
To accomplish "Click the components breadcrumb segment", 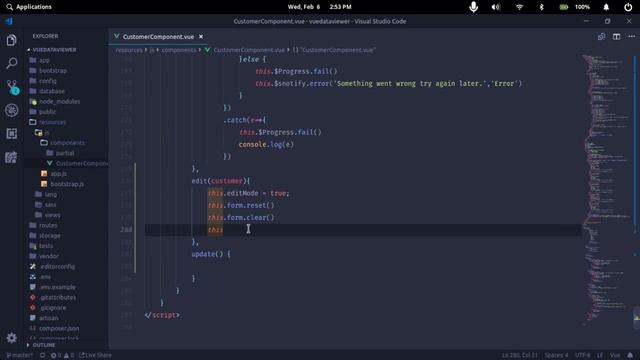I will click(x=179, y=50).
